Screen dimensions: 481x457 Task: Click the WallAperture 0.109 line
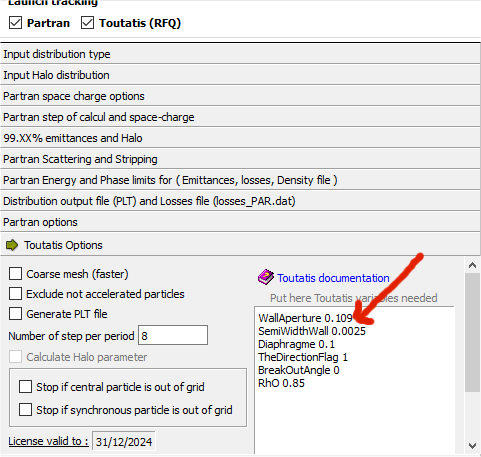point(305,318)
